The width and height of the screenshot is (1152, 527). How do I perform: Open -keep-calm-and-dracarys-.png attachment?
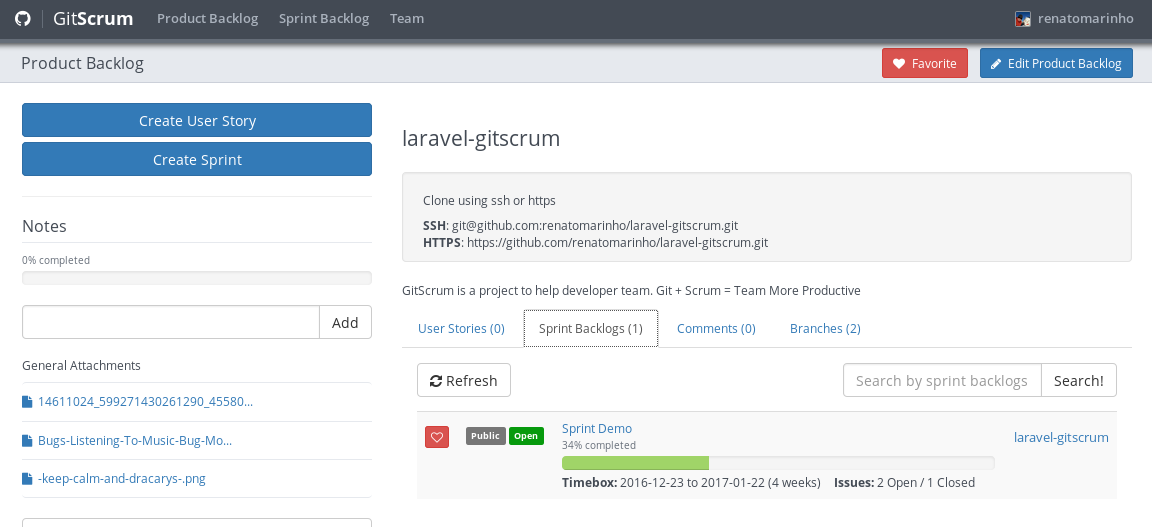pos(122,479)
